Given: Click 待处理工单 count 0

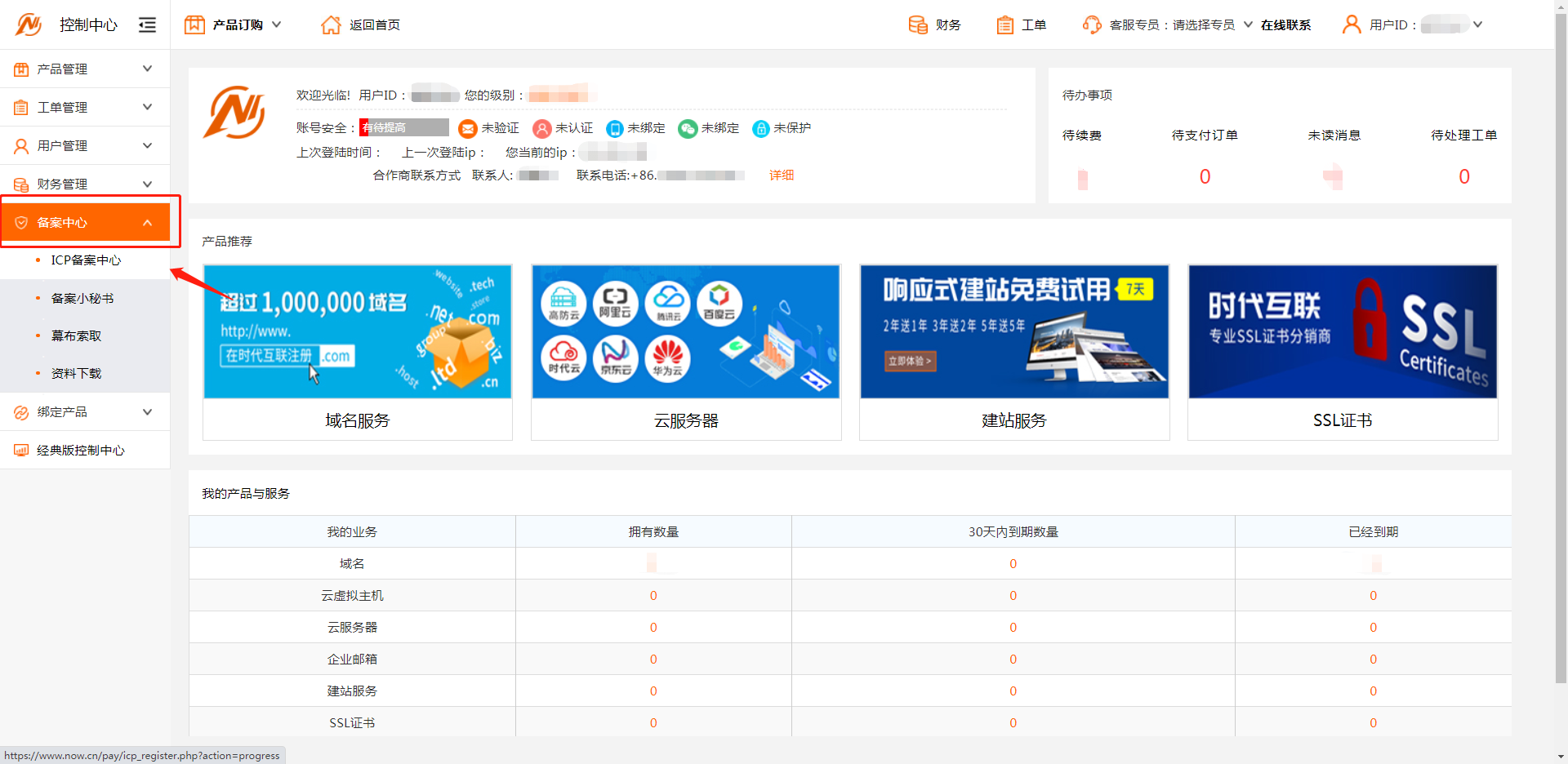Looking at the screenshot, I should point(1464,177).
